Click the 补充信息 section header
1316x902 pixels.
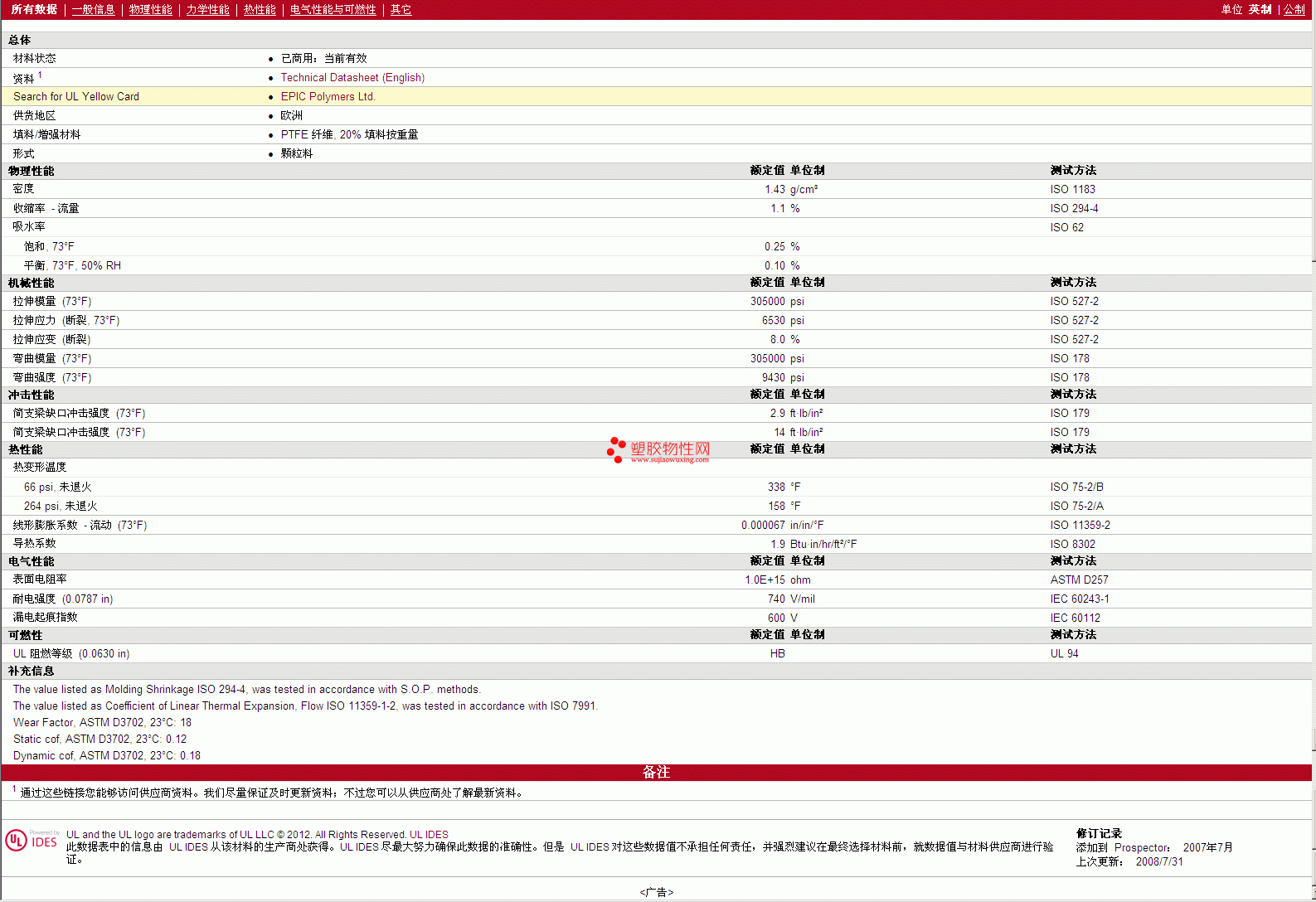[31, 671]
